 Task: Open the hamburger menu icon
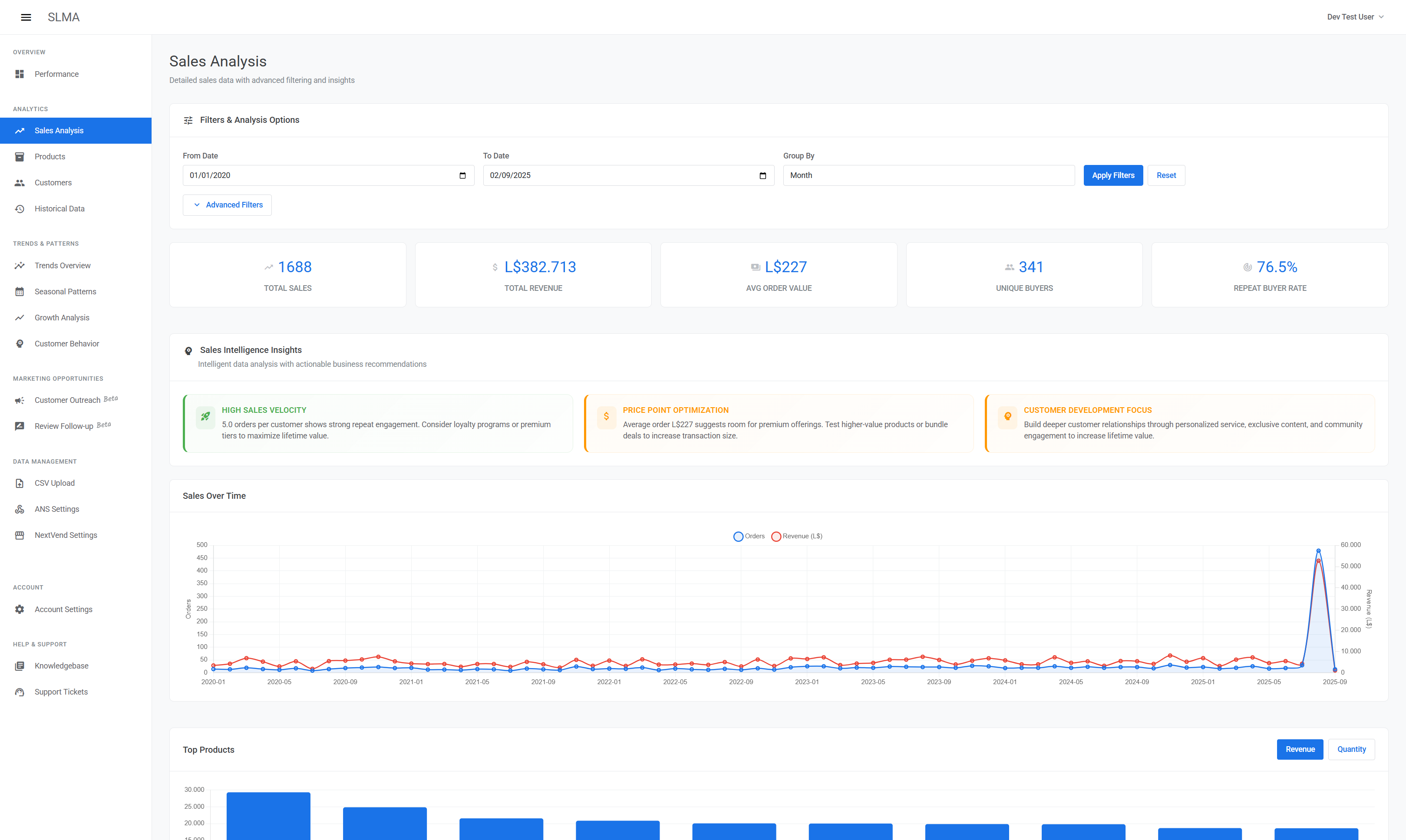26,17
